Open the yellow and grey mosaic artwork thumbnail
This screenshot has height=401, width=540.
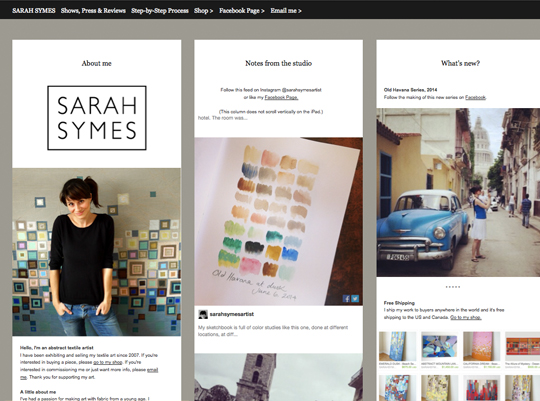point(439,388)
